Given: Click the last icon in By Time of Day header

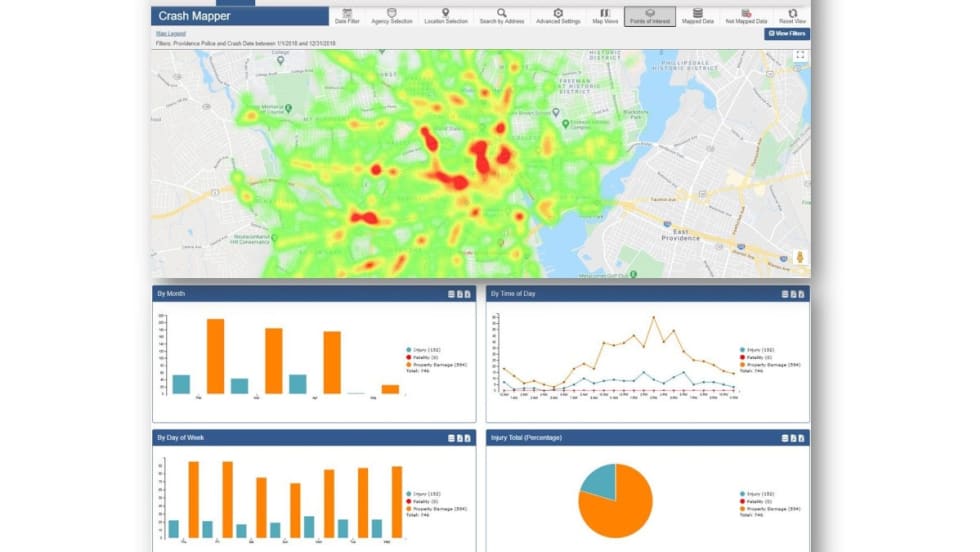Looking at the screenshot, I should 801,294.
